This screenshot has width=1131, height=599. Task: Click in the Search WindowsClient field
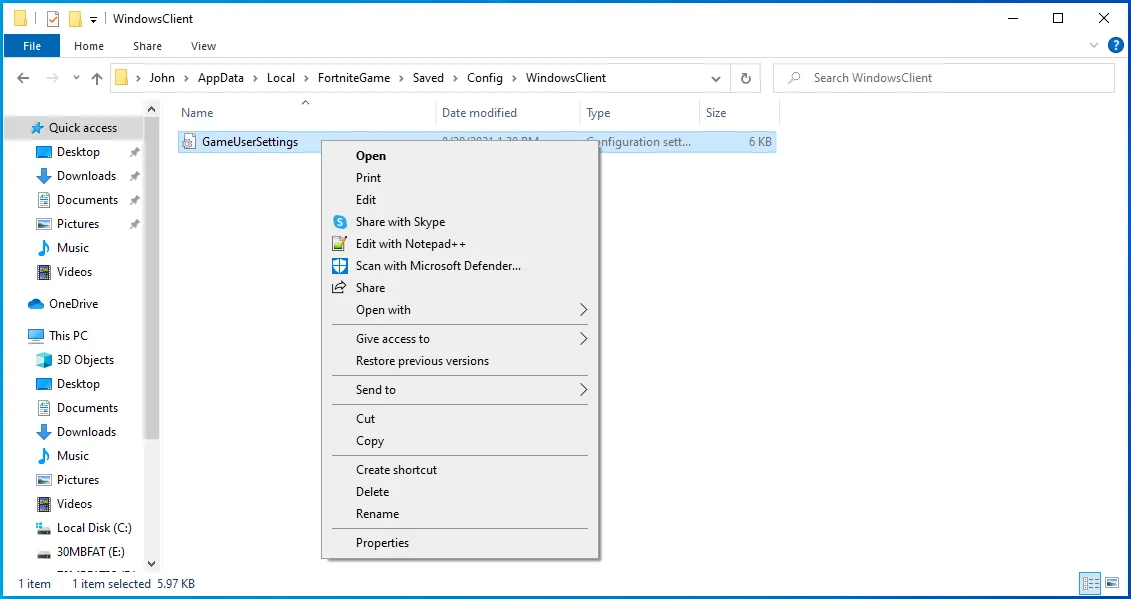(x=943, y=78)
